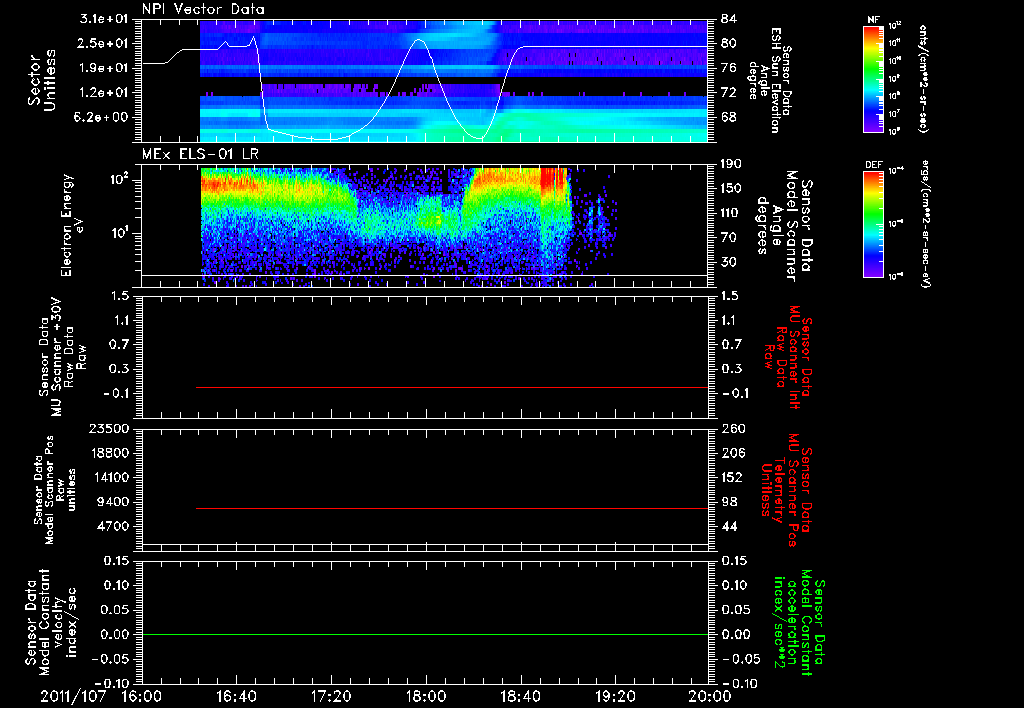This screenshot has height=708, width=1024.
Task: Click the red line in Scanner Pos panel
Action: coord(452,508)
